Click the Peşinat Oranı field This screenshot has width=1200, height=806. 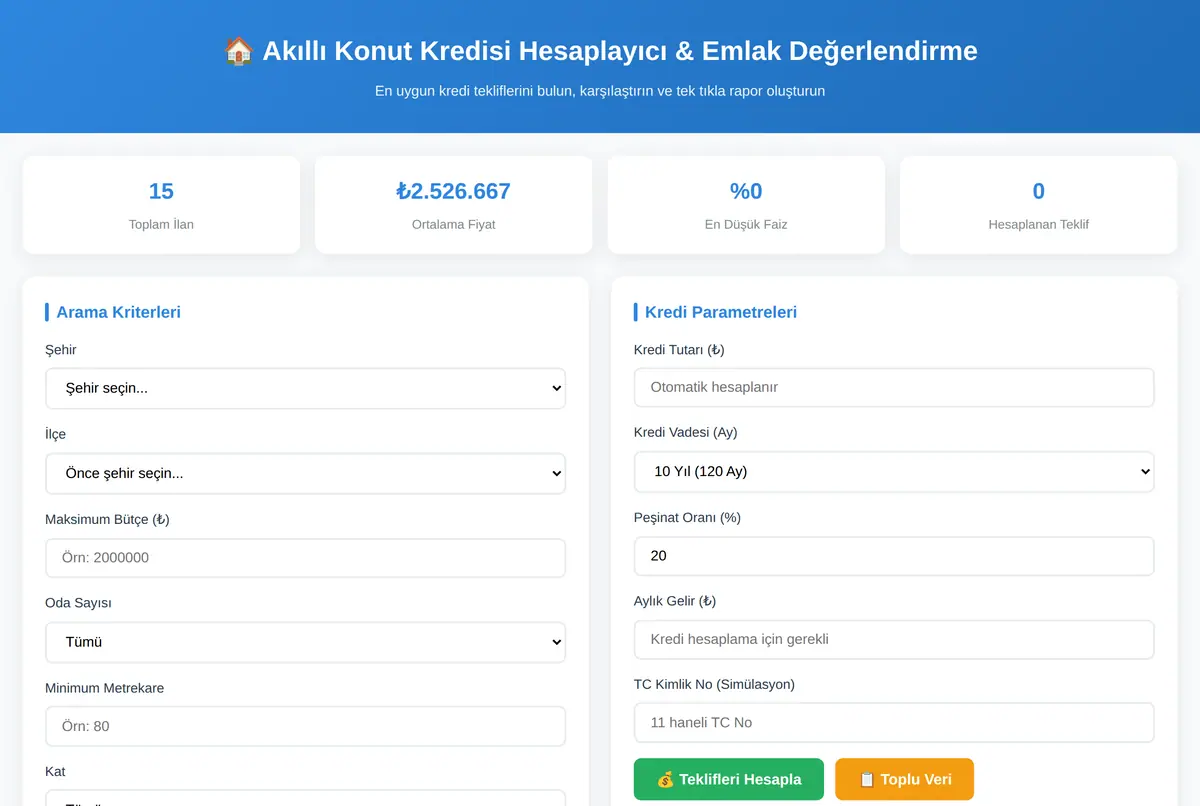coord(894,556)
